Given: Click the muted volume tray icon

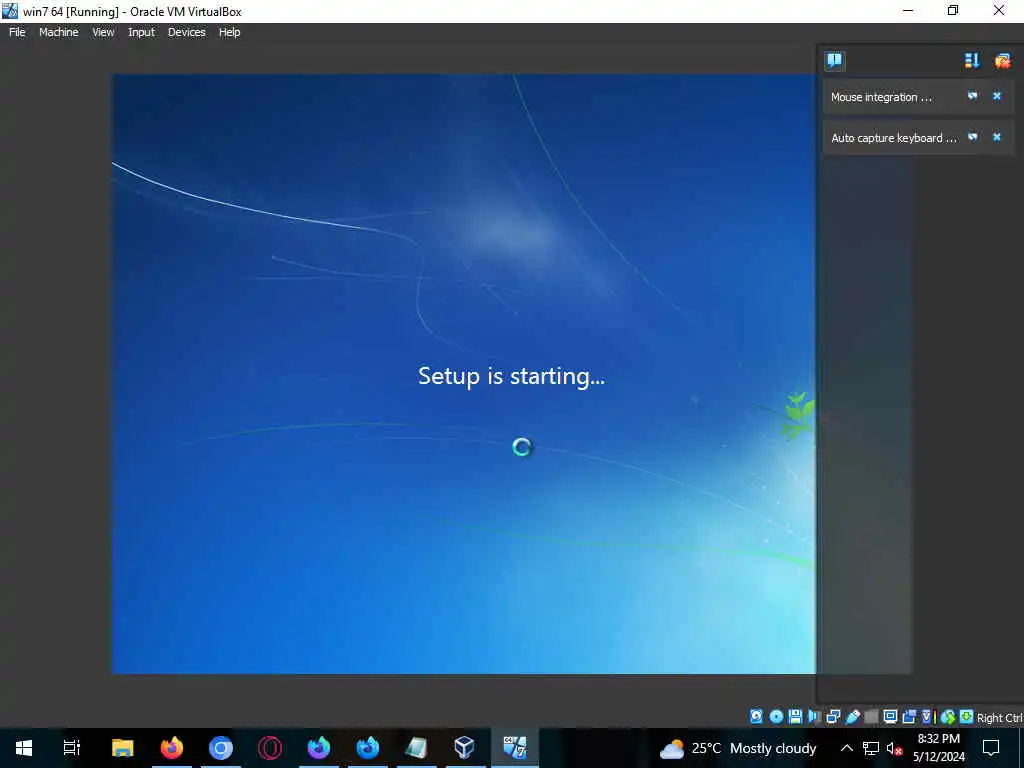Looking at the screenshot, I should pos(894,748).
